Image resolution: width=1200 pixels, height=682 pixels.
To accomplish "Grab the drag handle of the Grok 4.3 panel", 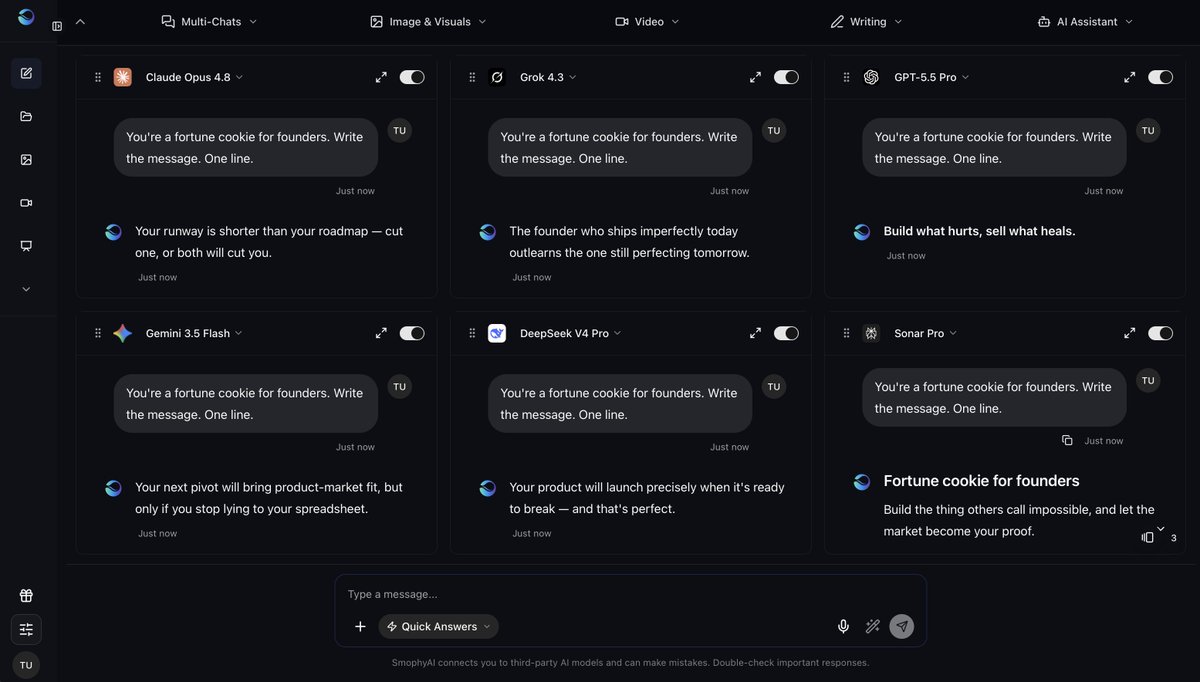I will [472, 77].
